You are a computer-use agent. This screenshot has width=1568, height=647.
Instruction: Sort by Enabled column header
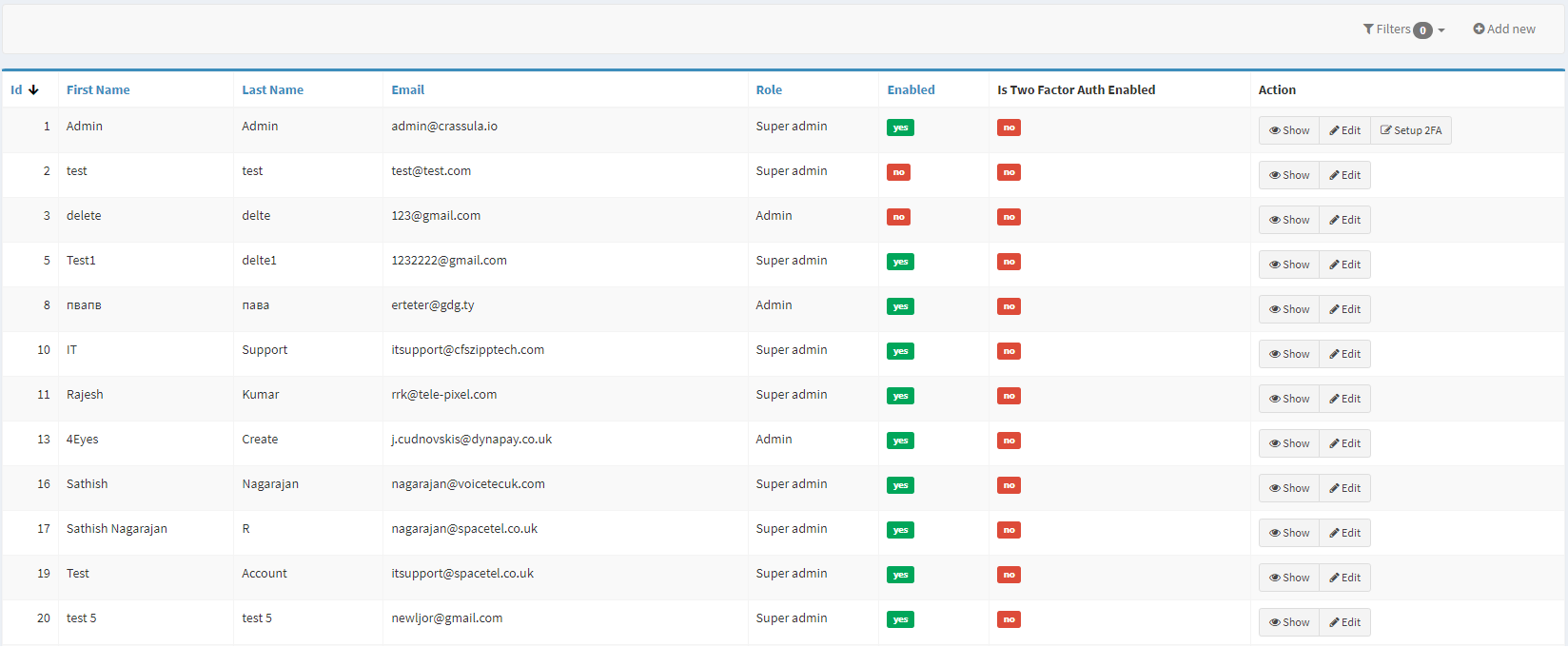911,90
